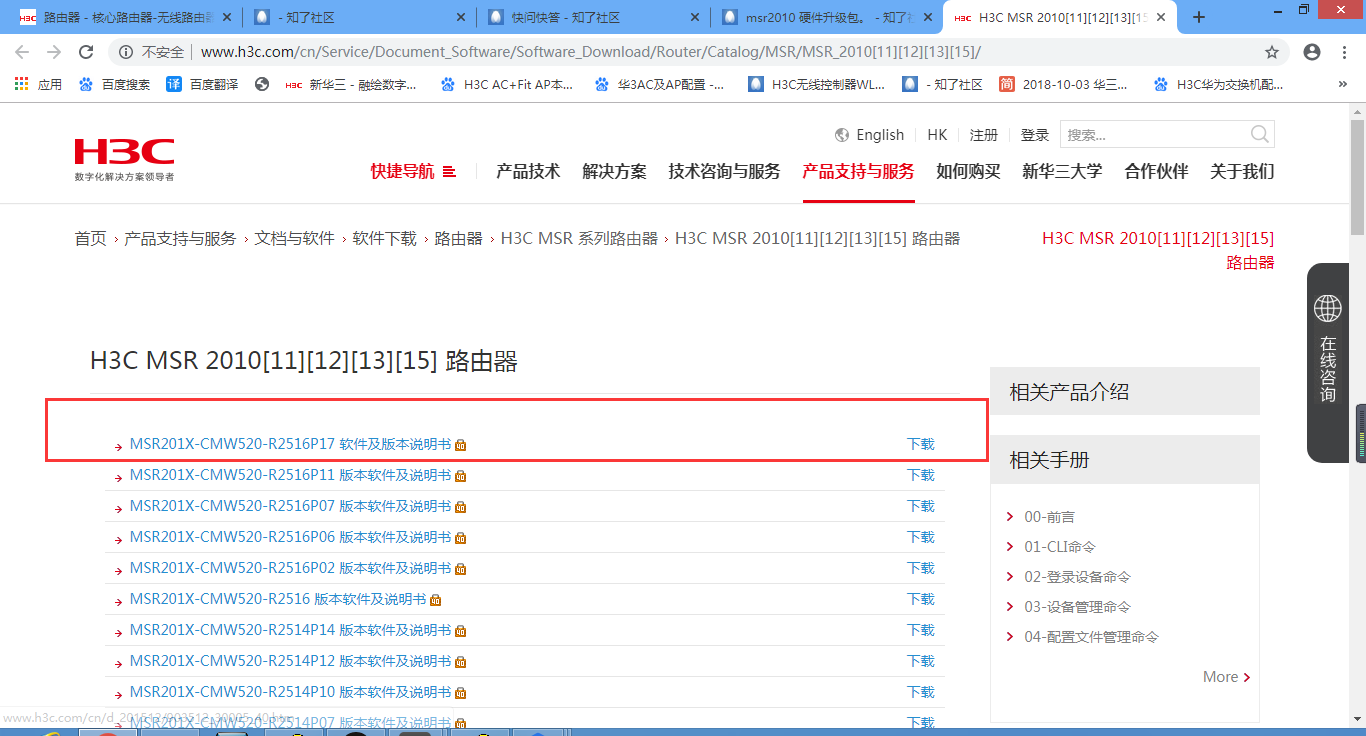Open the 百度搜索 bookmark

(x=115, y=85)
